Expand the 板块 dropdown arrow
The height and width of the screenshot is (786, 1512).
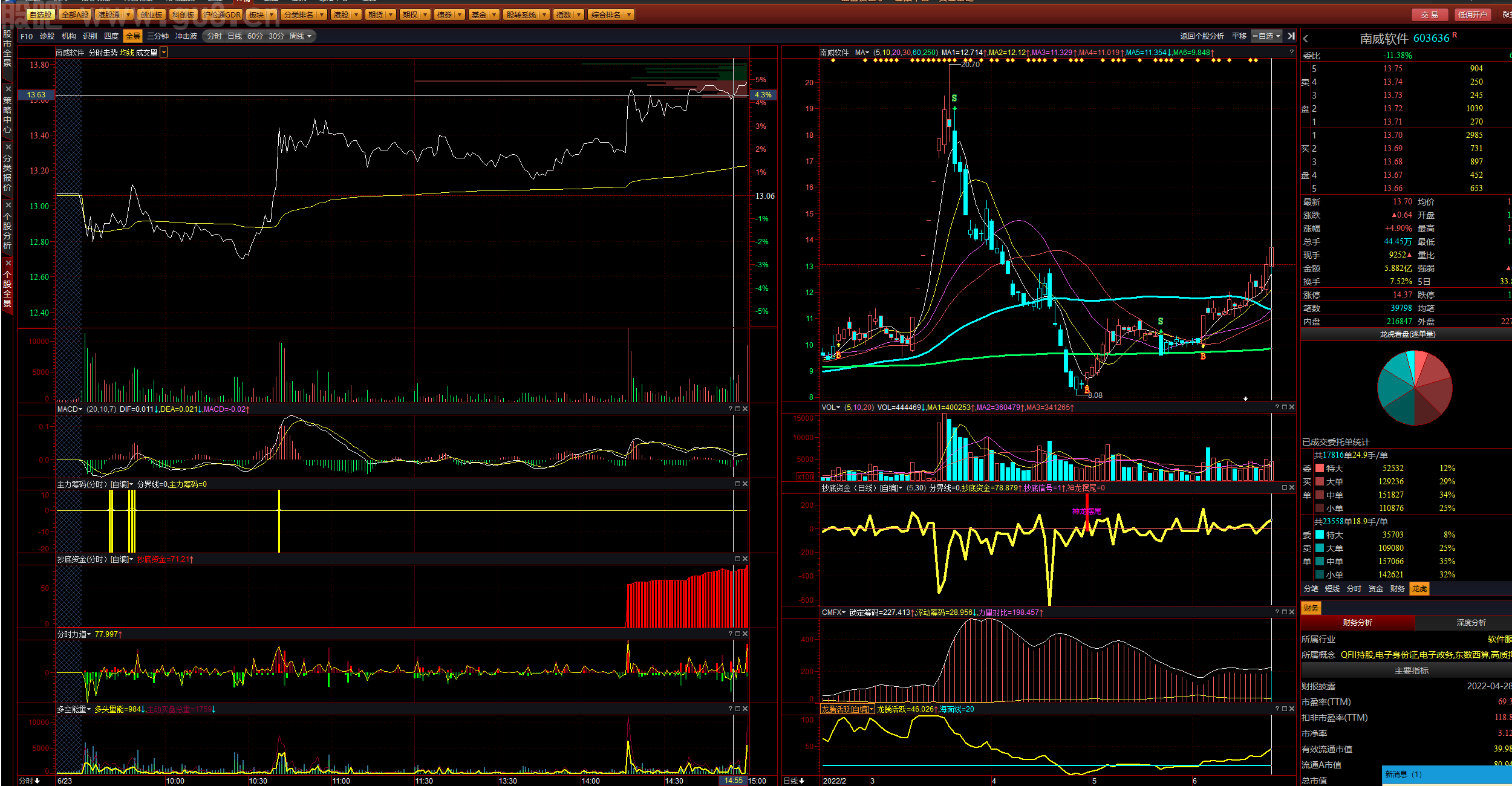coord(271,15)
